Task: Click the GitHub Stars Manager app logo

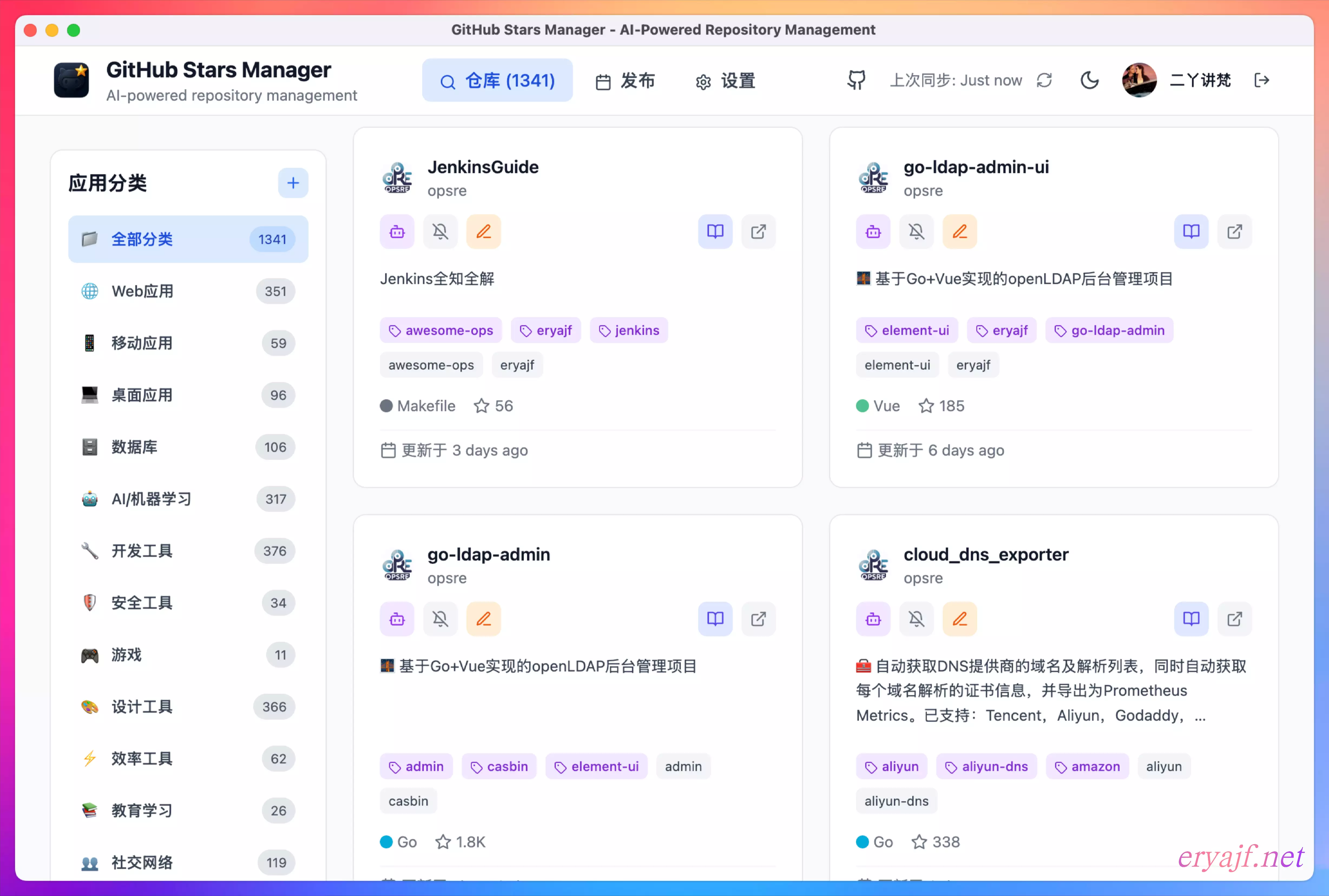Action: tap(71, 81)
